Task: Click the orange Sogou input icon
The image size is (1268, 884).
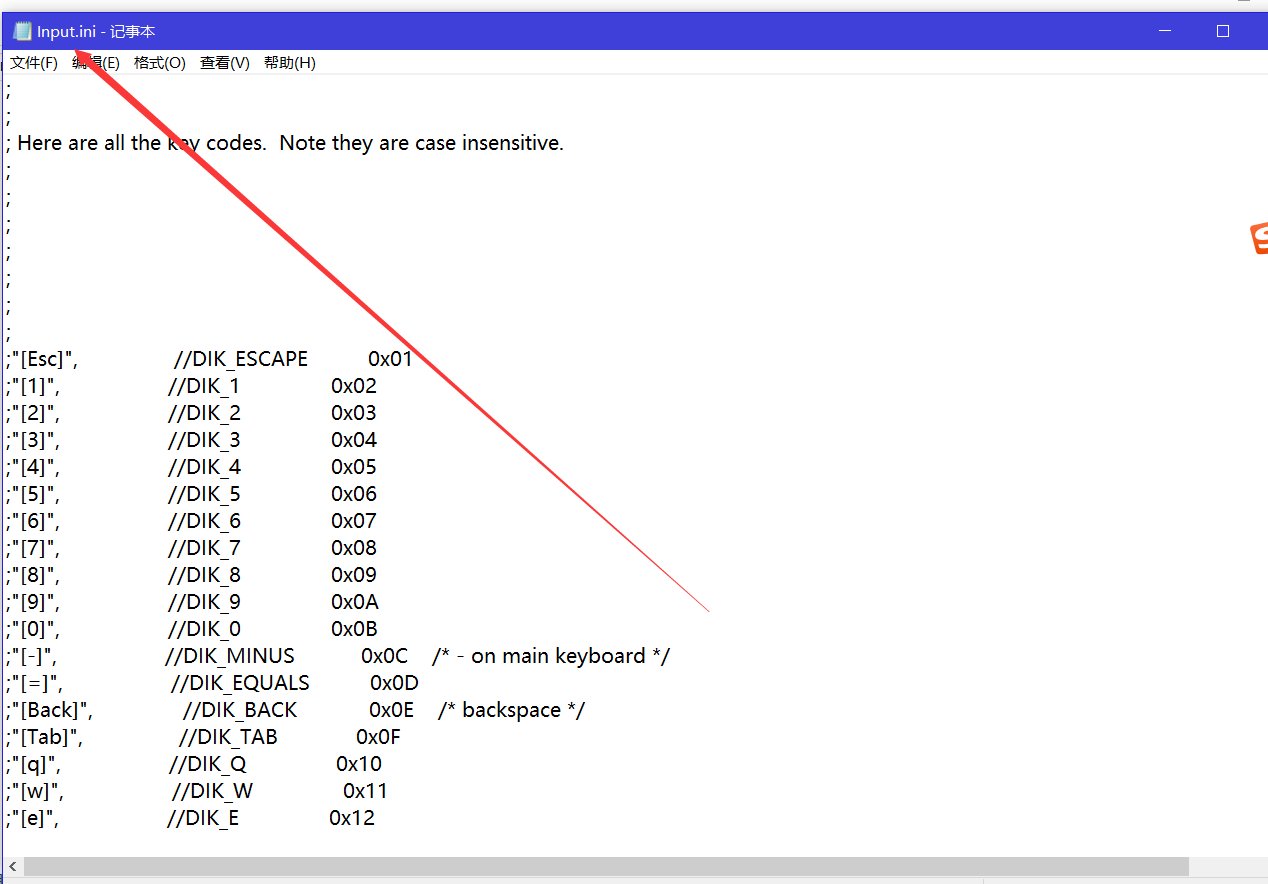Action: [x=1258, y=239]
